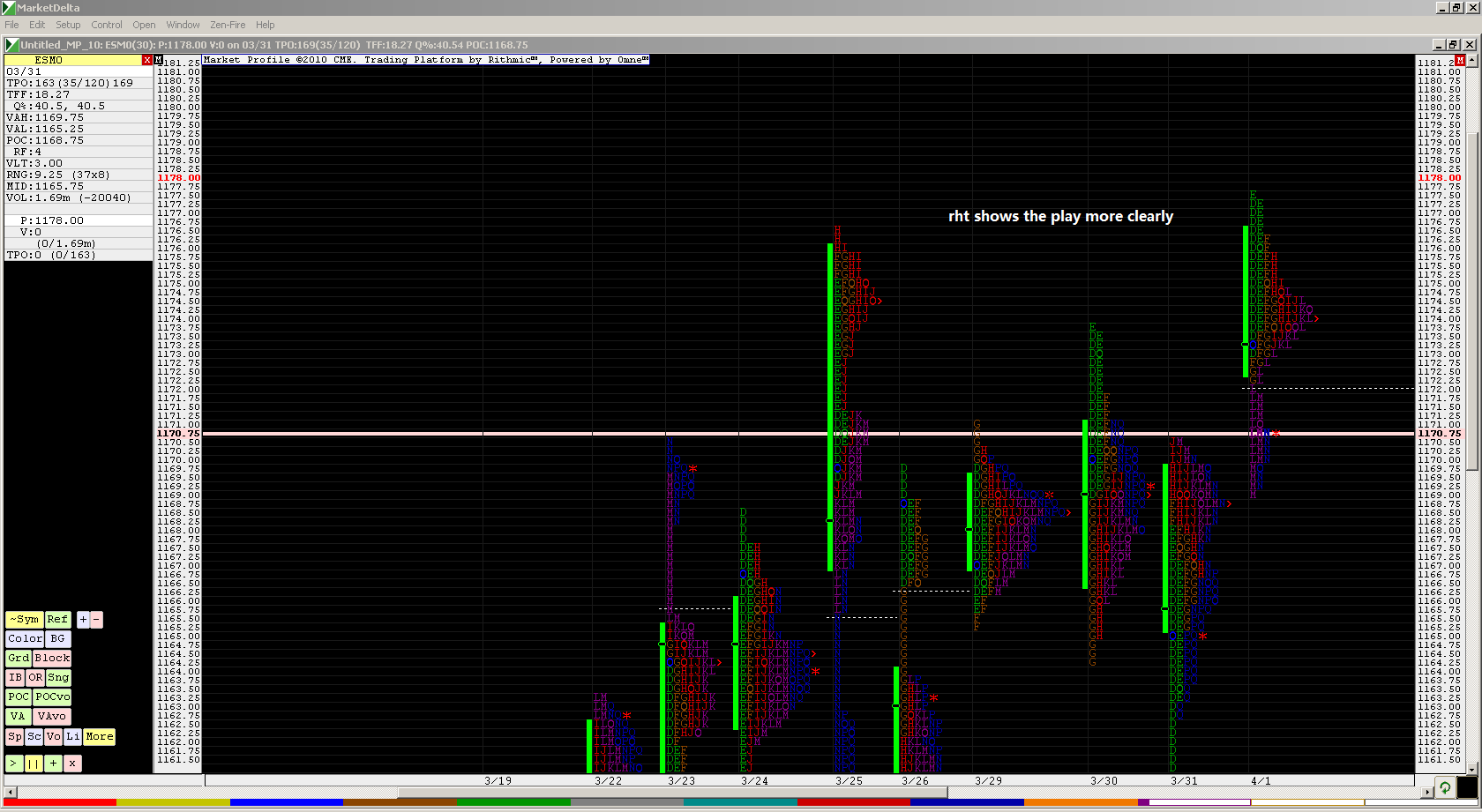Click the 'rht shows the play more clearly' annotation

(1060, 216)
